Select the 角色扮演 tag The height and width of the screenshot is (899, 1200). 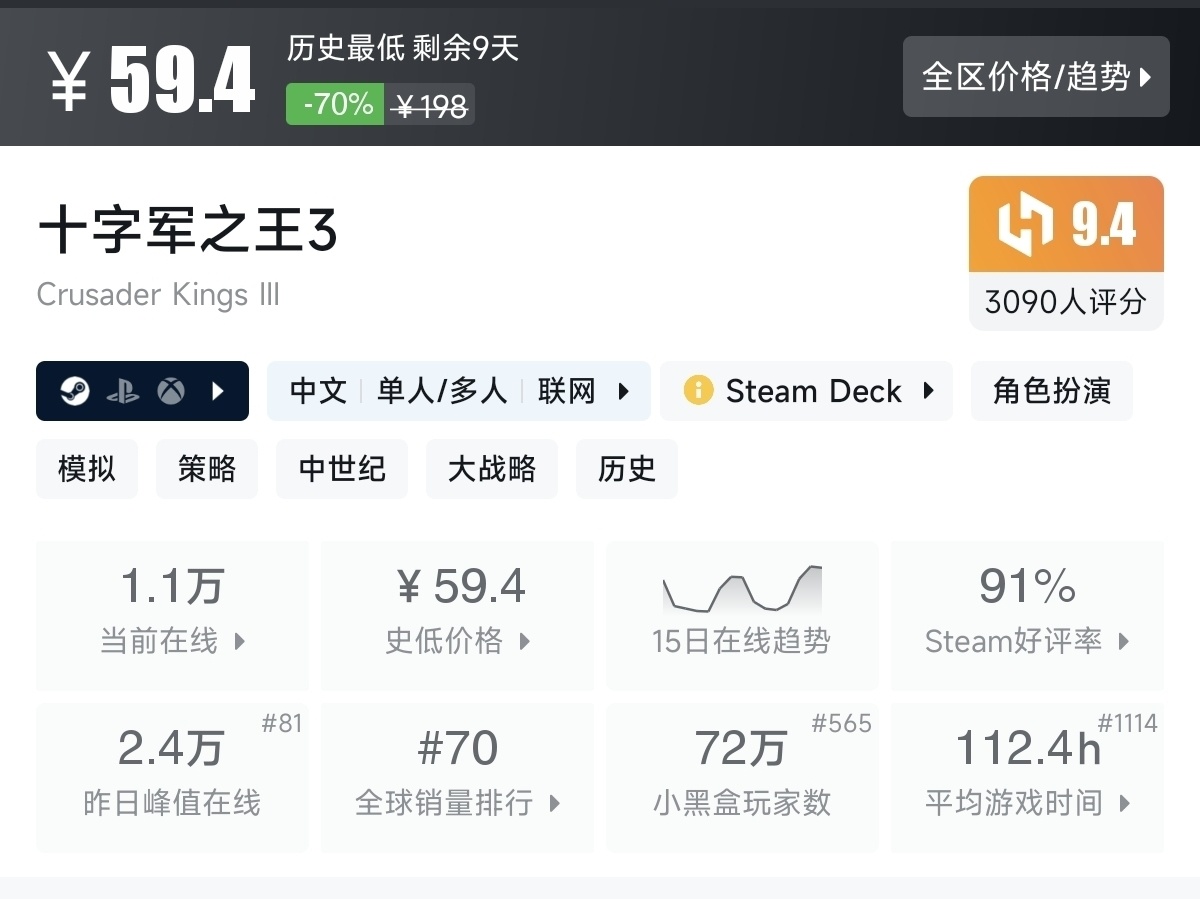pos(1051,391)
